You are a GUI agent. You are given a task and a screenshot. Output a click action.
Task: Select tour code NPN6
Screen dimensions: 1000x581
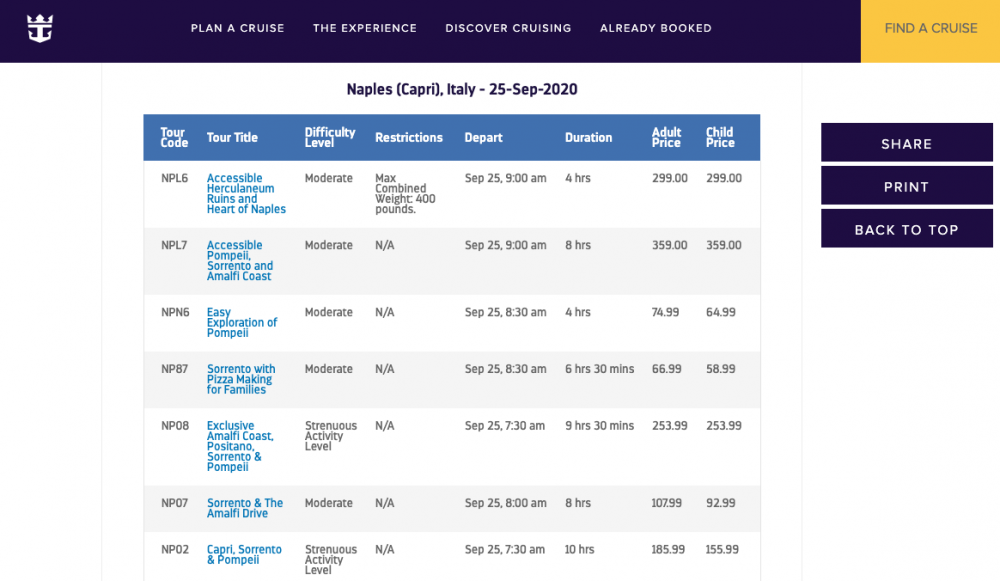click(175, 312)
